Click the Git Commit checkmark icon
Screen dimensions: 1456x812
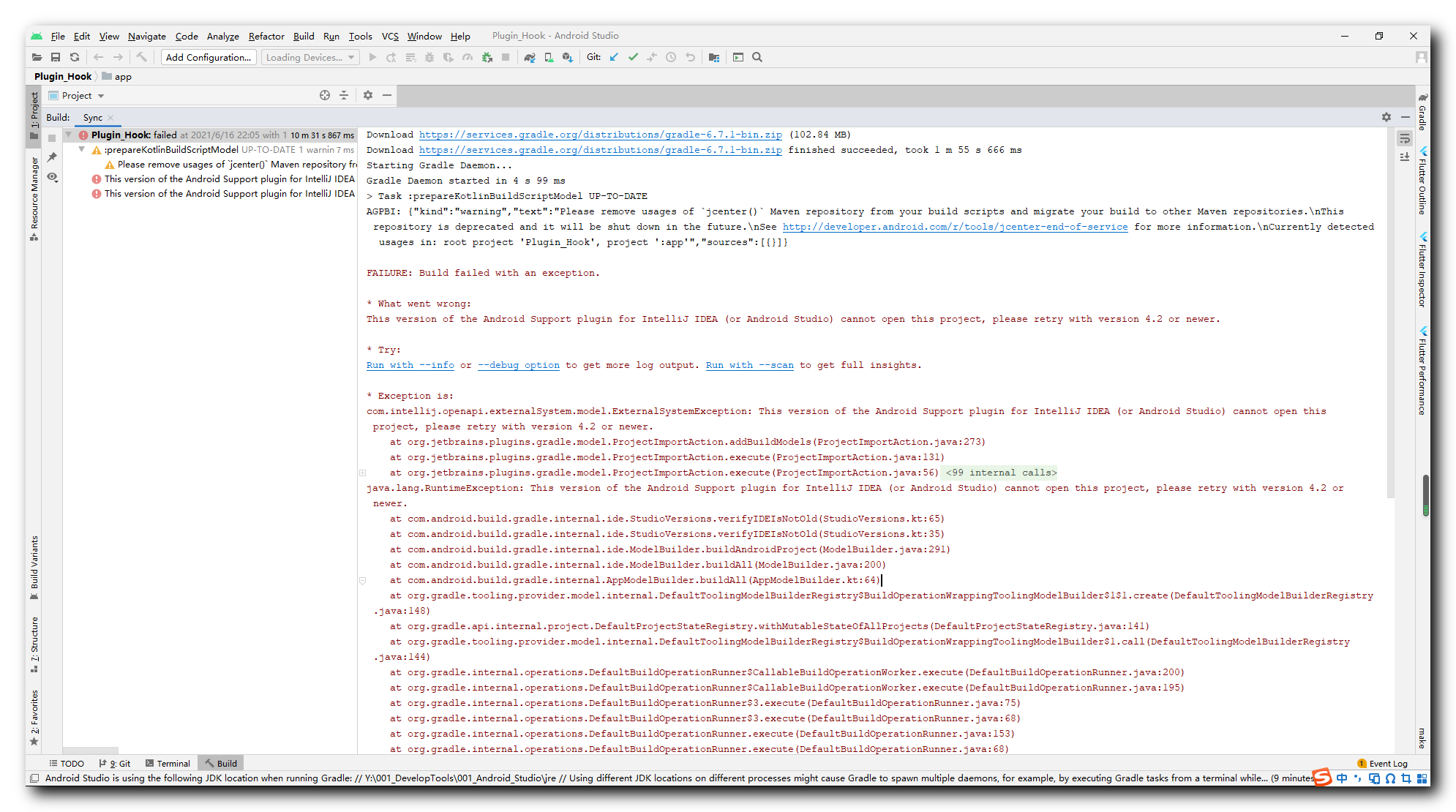[x=633, y=57]
